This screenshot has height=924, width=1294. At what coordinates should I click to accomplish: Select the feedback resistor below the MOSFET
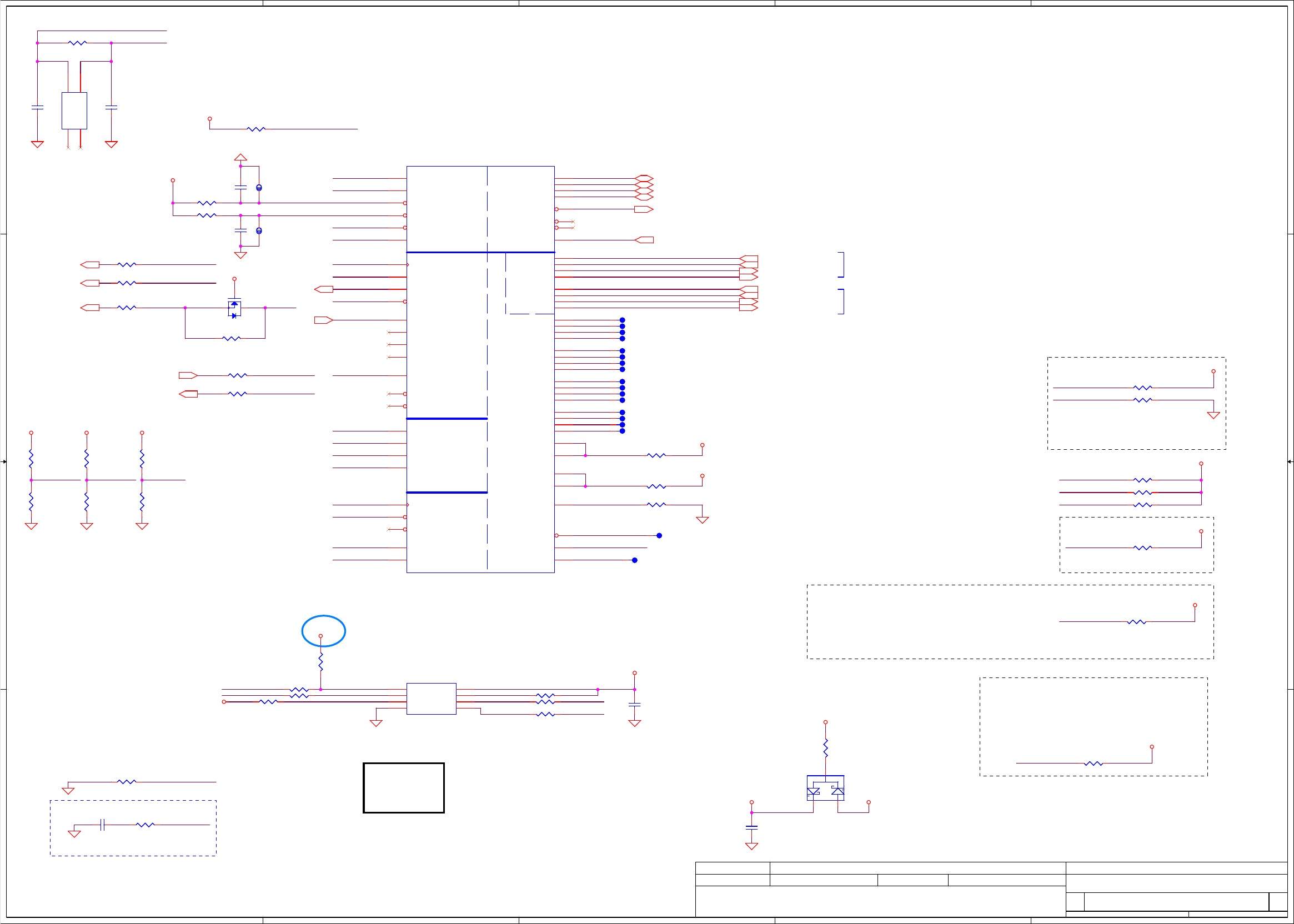[231, 339]
